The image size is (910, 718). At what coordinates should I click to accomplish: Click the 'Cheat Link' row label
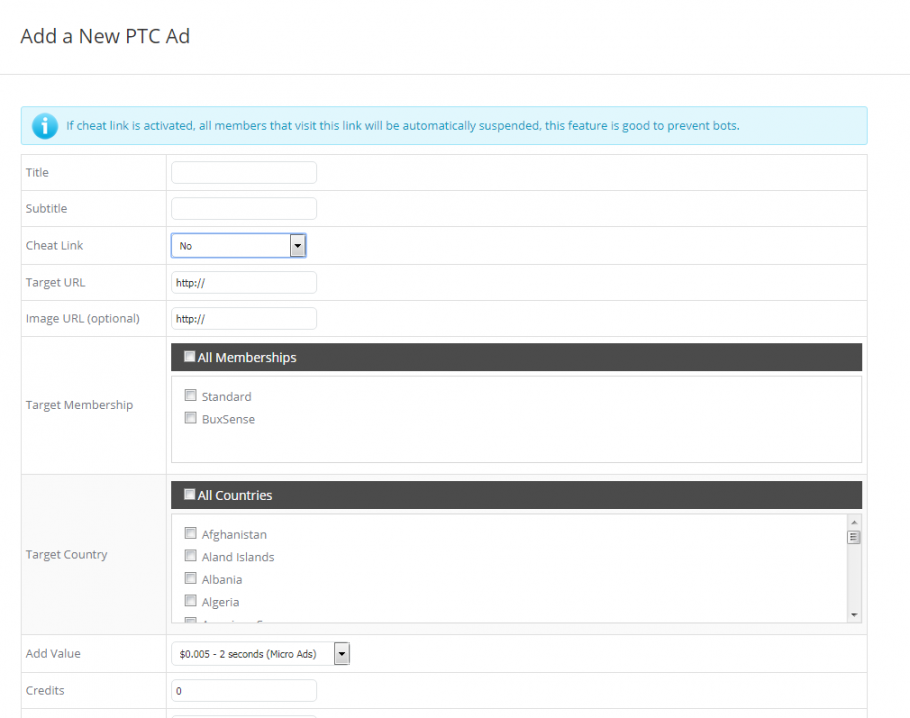click(x=55, y=246)
